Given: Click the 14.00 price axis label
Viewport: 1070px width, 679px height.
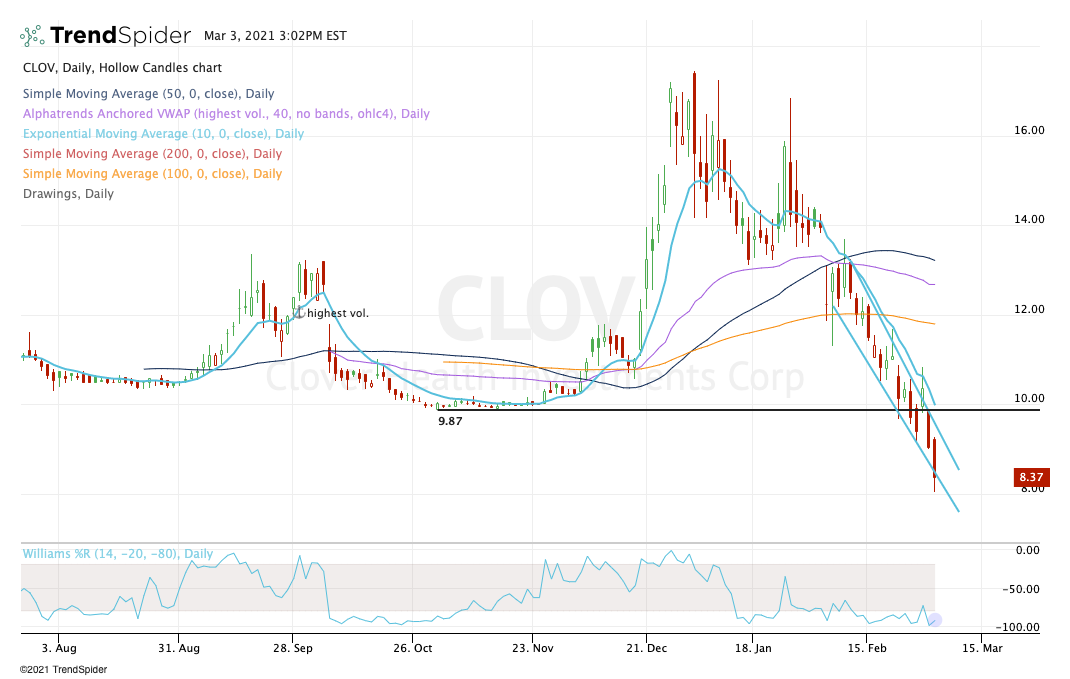Looking at the screenshot, I should coord(1028,219).
